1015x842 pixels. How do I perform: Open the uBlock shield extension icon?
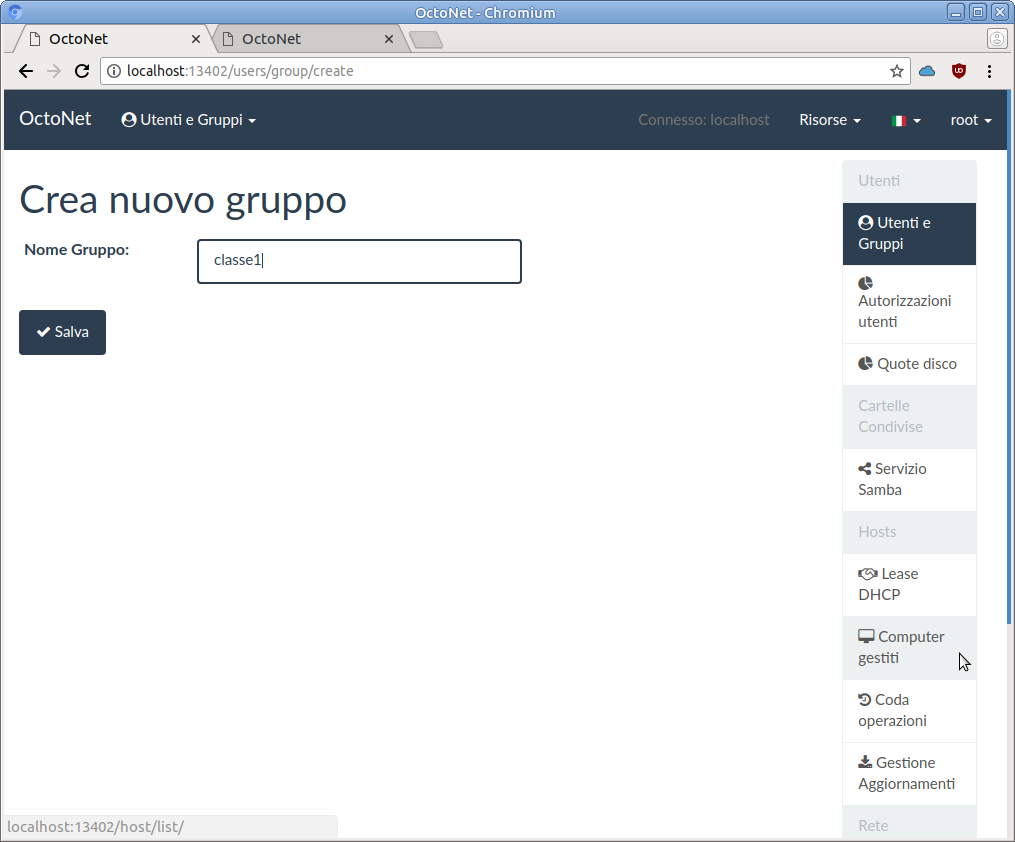959,71
